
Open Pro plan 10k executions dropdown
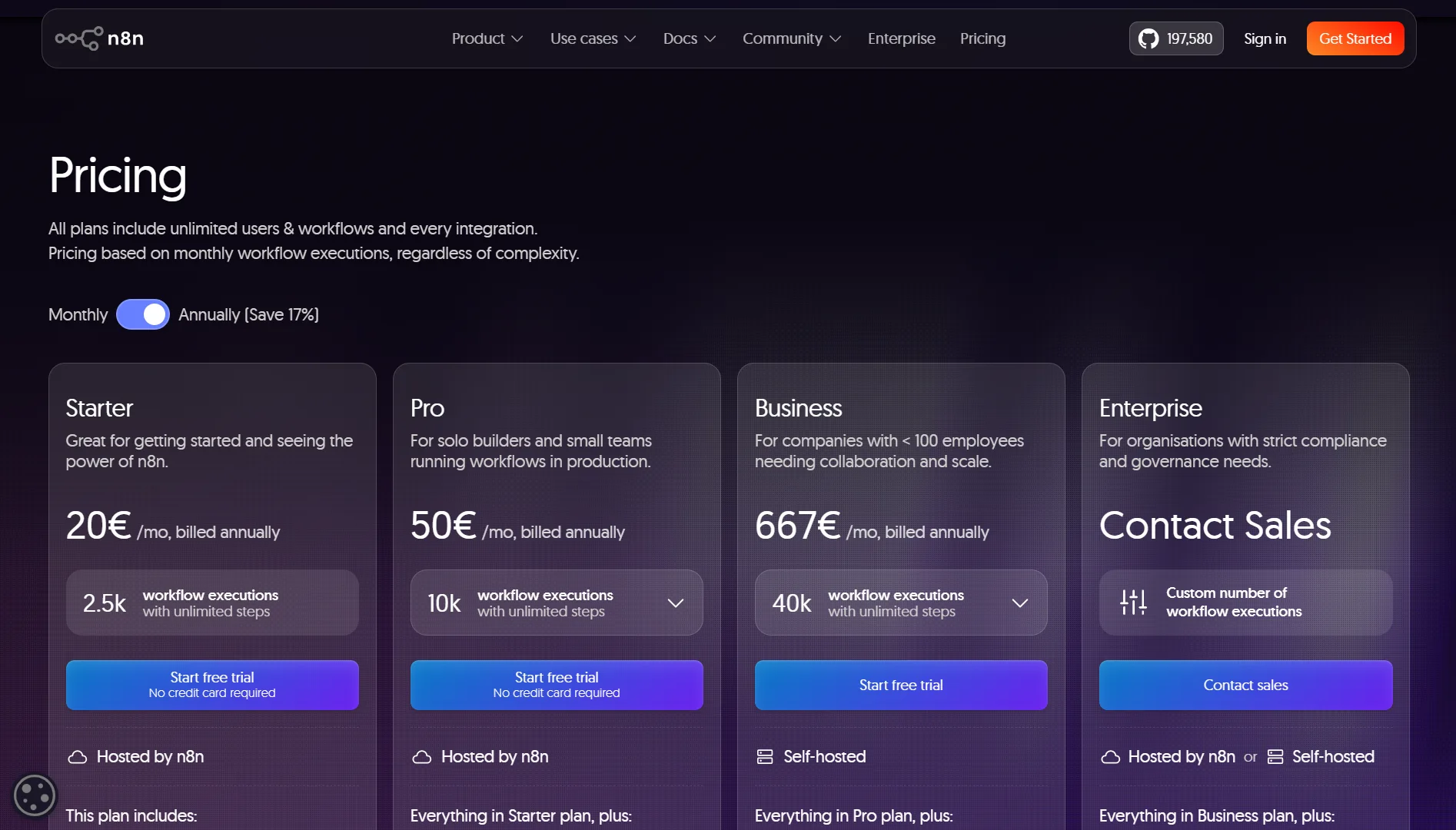557,603
